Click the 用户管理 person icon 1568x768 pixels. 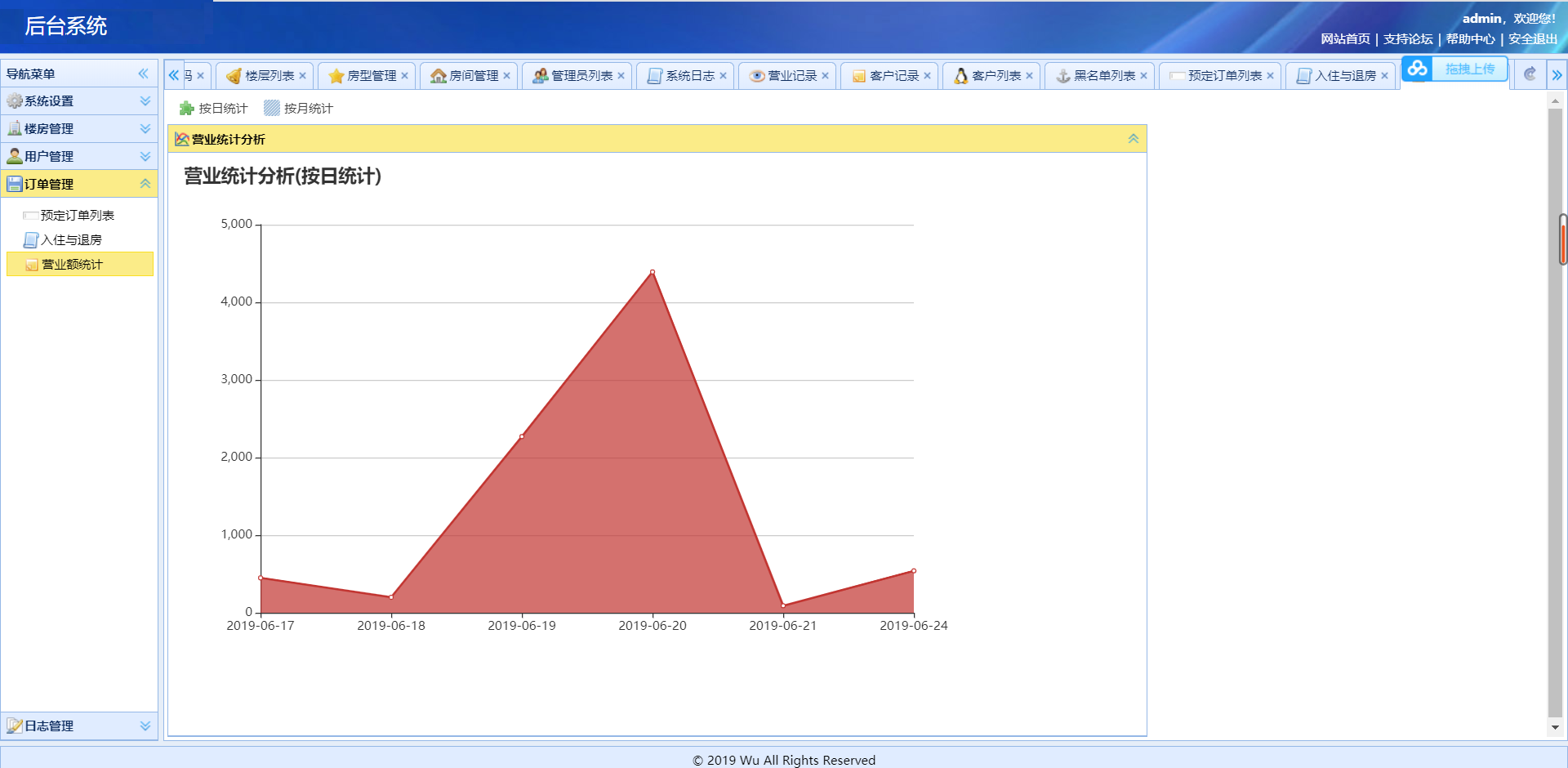coord(15,157)
